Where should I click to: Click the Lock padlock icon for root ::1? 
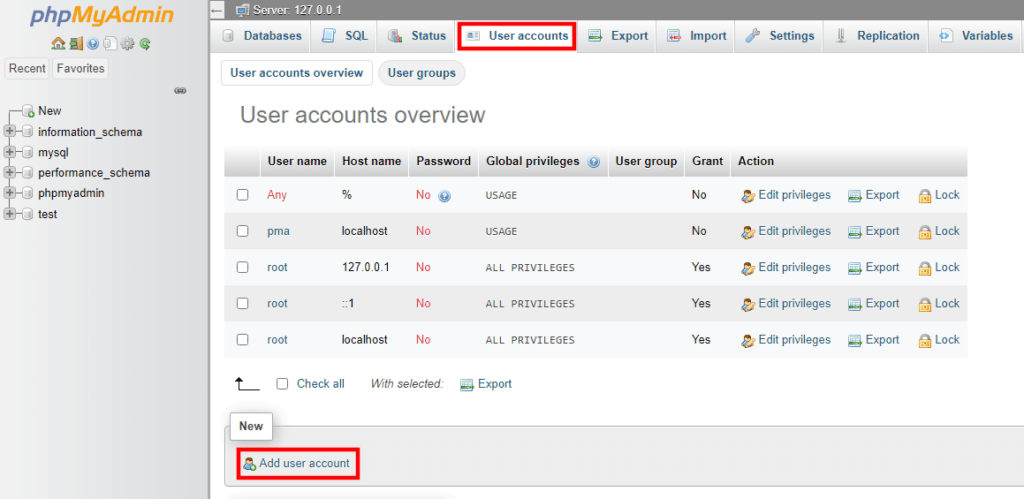pos(925,304)
